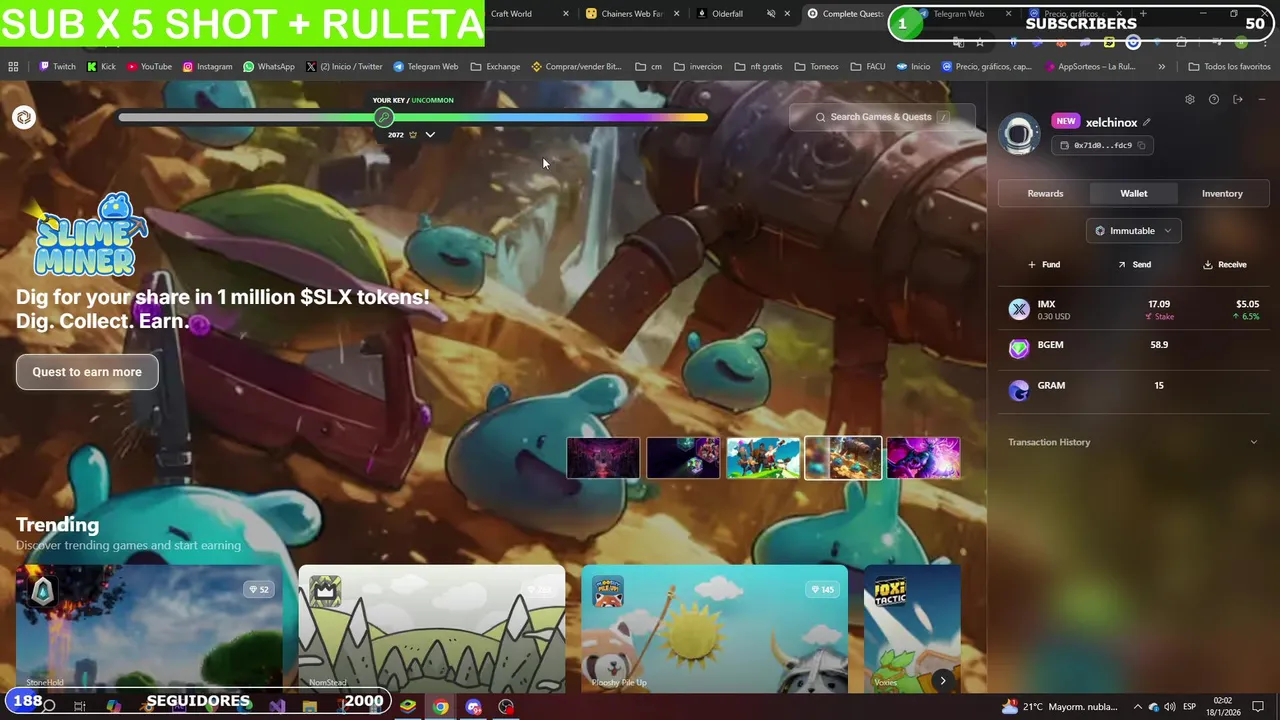Click the log out arrow icon
The width and height of the screenshot is (1280, 720).
point(1237,100)
